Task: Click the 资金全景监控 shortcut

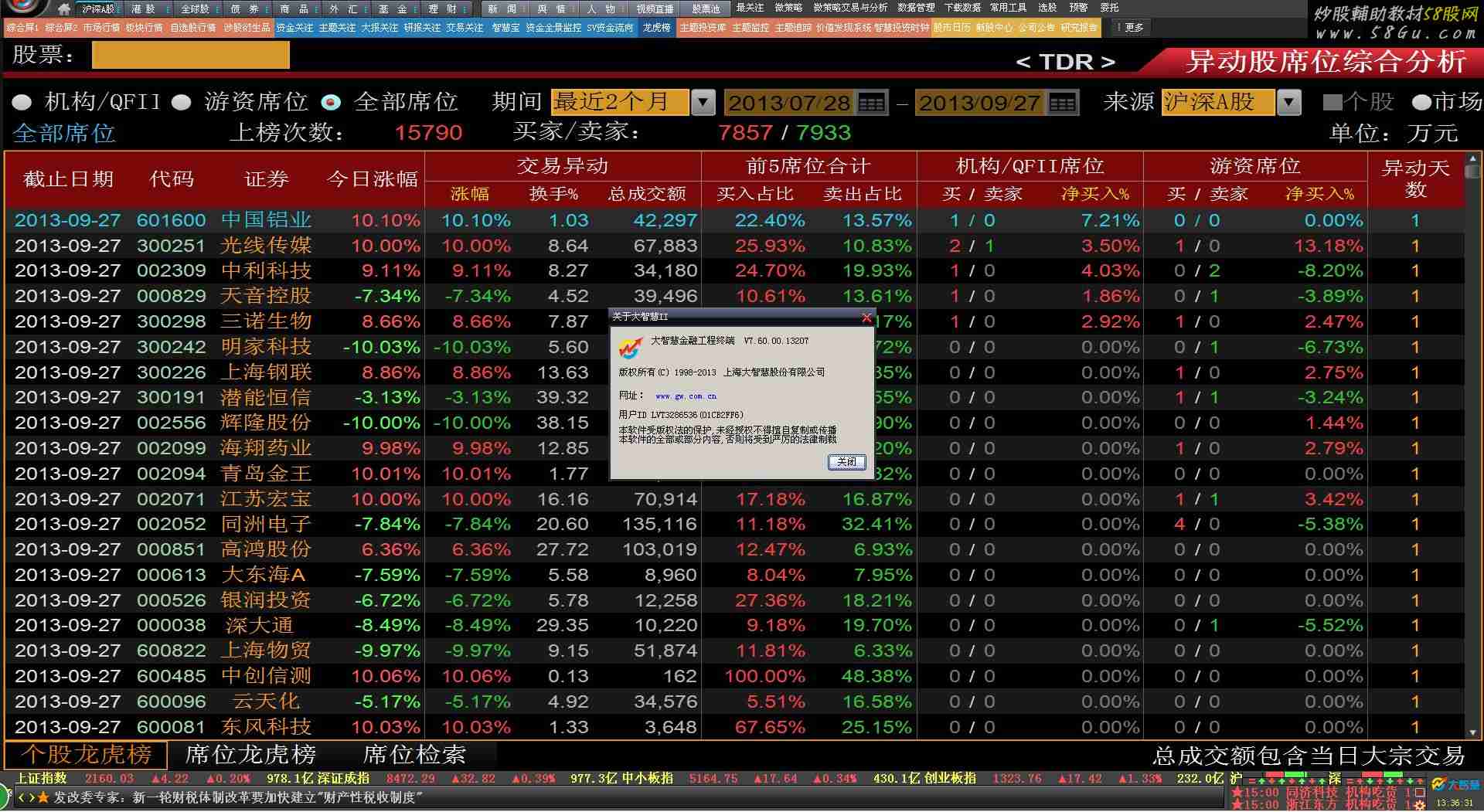Action: [553, 28]
